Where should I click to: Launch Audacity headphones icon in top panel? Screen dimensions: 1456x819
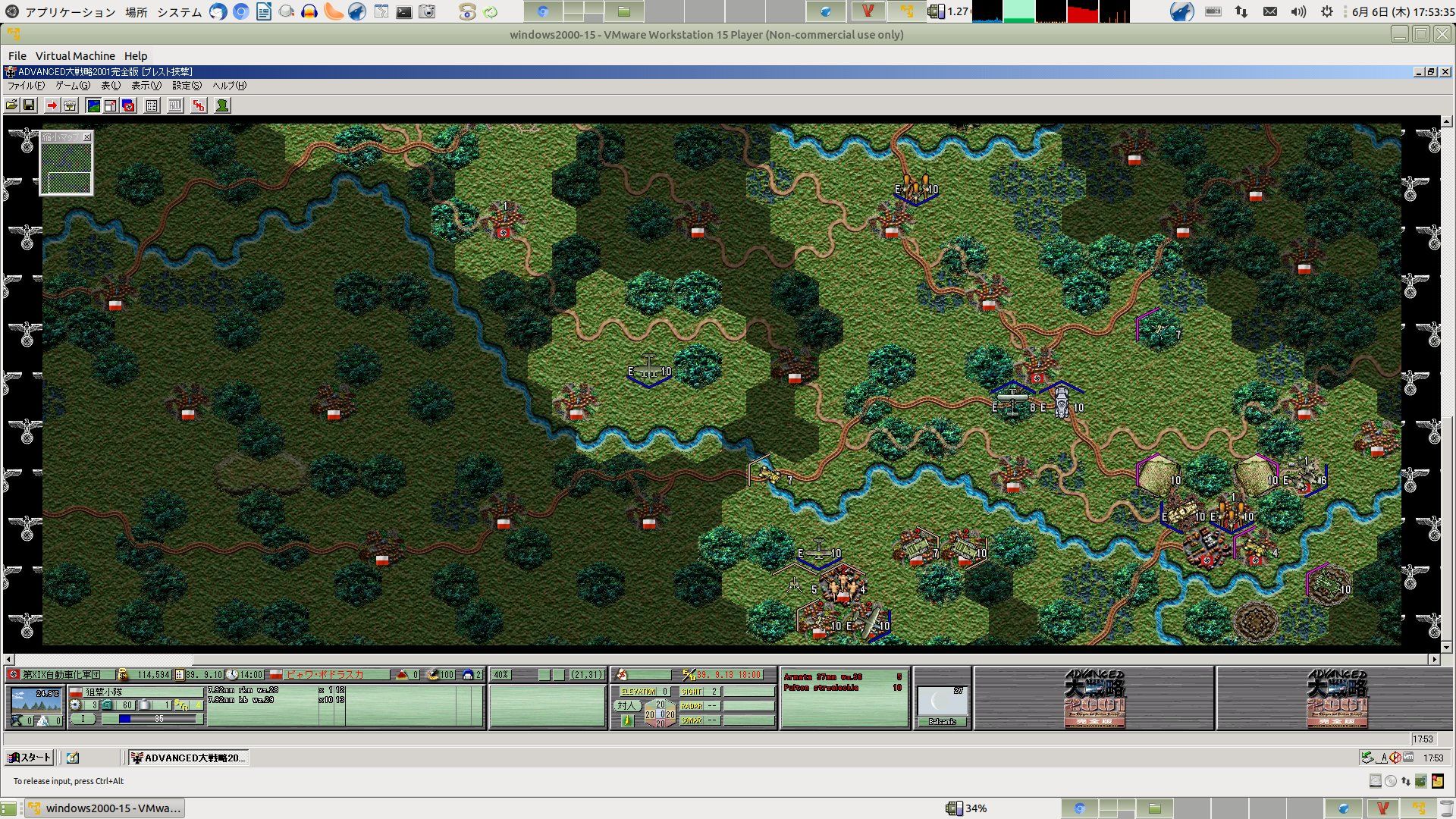pyautogui.click(x=309, y=11)
